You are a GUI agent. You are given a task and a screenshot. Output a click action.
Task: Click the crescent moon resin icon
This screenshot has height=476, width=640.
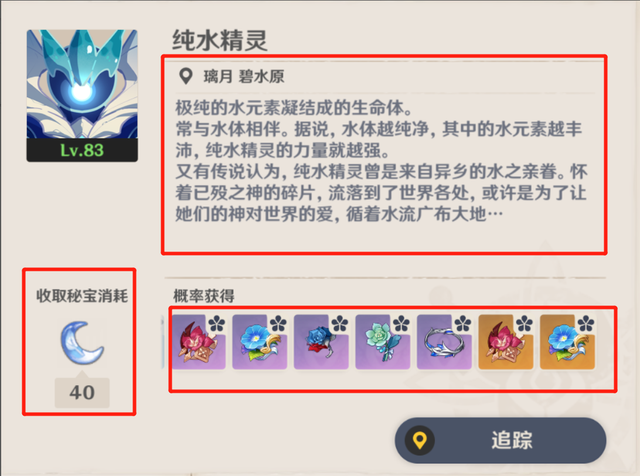coord(82,343)
